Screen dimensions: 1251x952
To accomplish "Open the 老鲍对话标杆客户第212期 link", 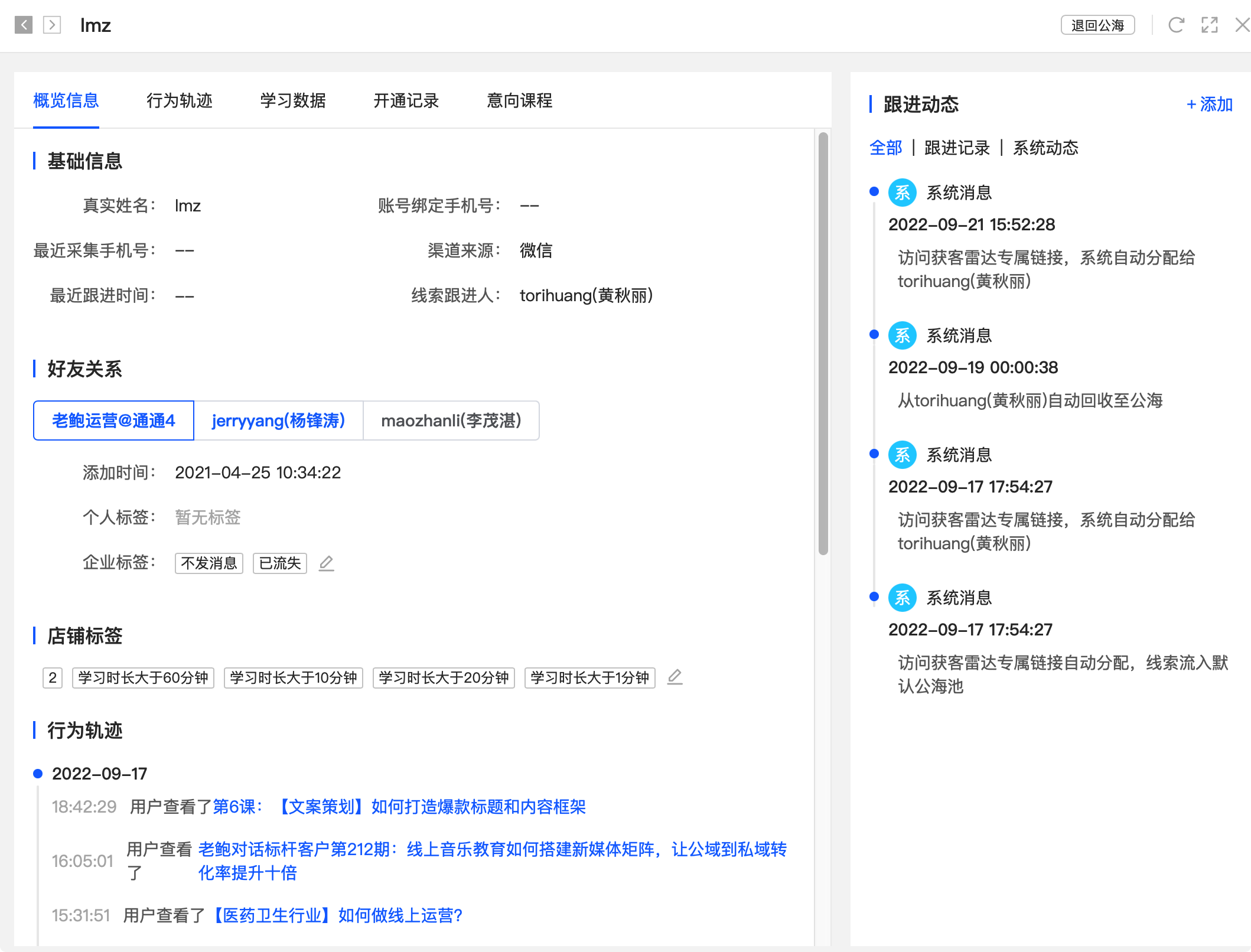I will pos(493,861).
